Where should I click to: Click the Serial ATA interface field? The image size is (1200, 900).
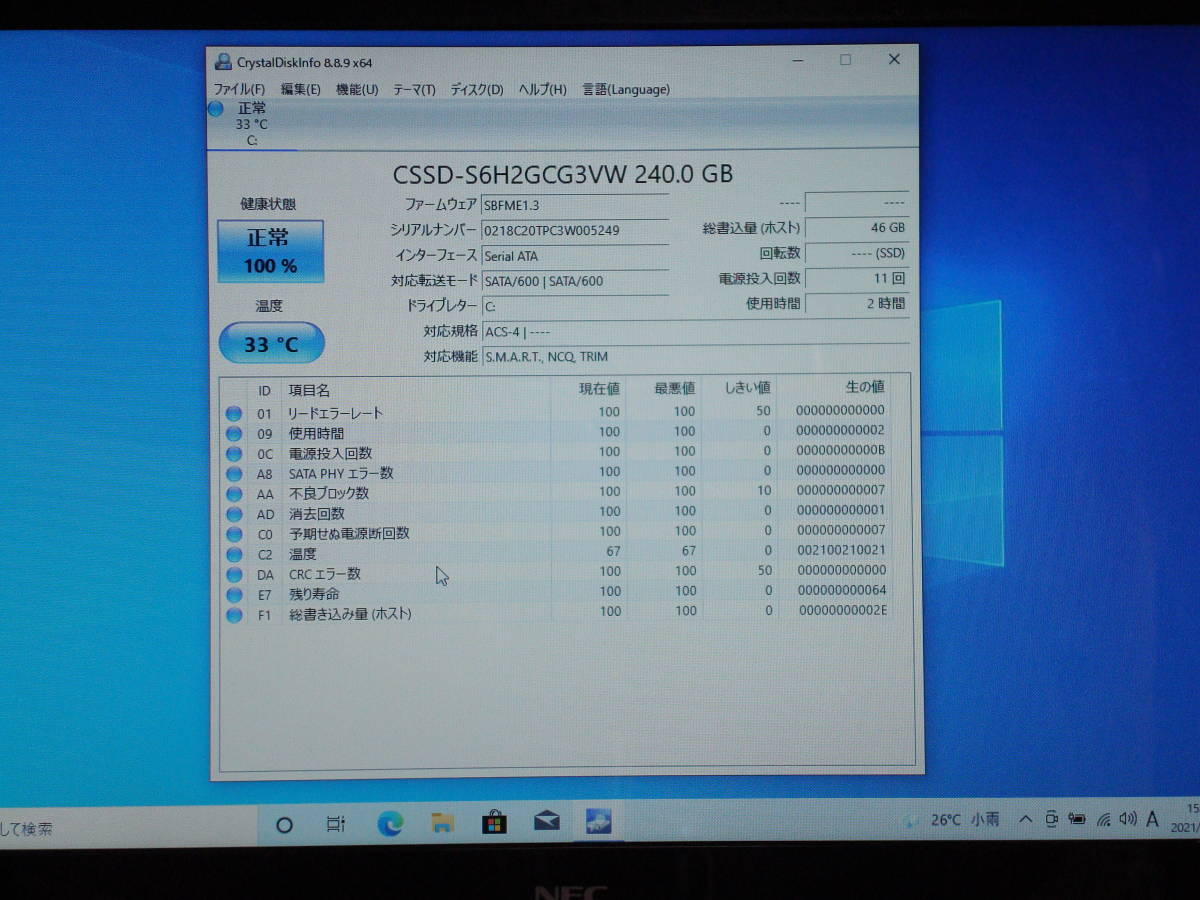pos(574,256)
